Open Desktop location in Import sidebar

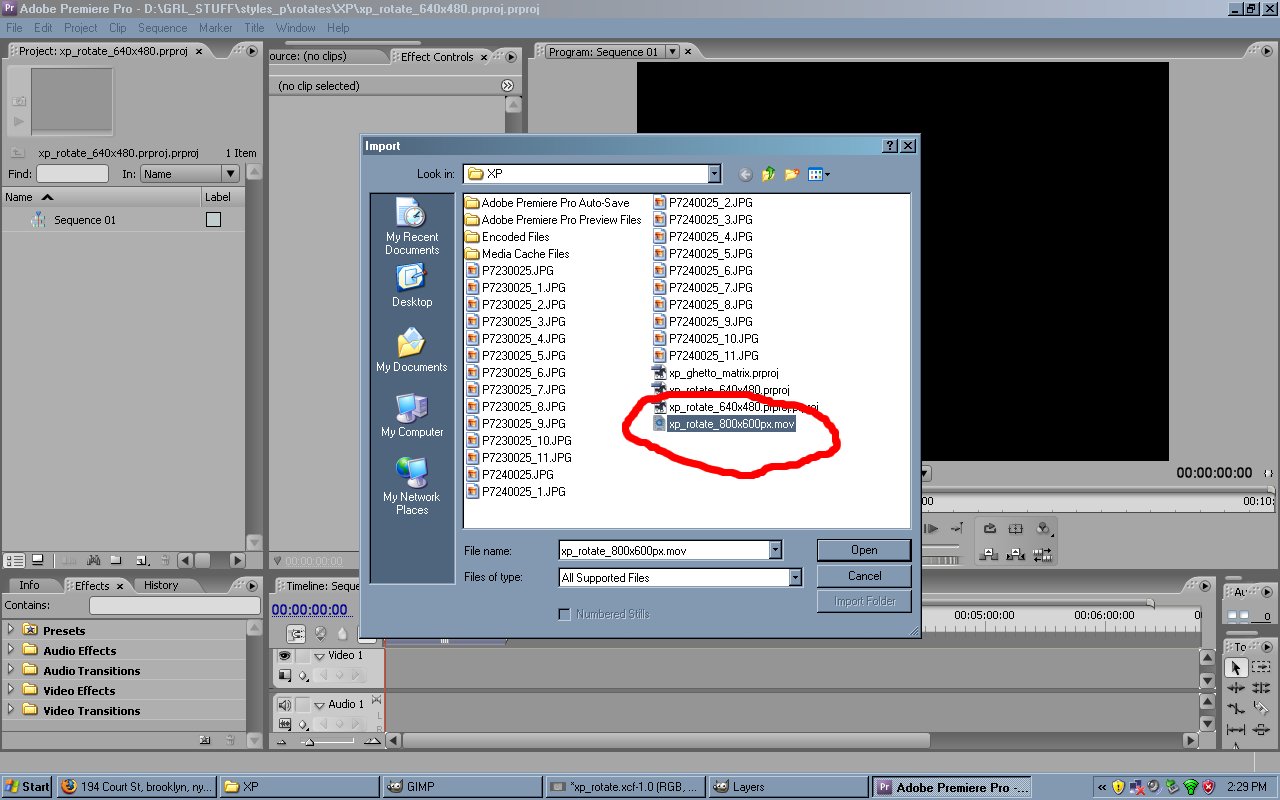click(412, 286)
